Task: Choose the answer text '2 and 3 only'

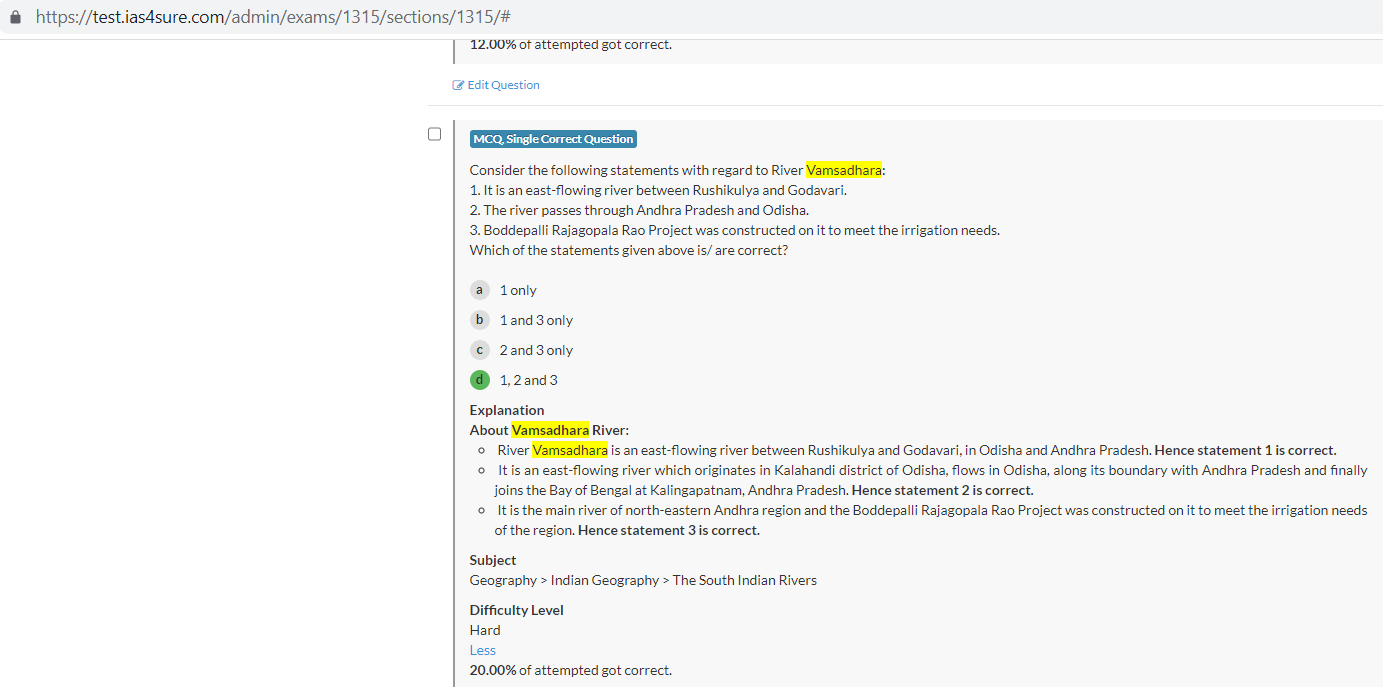Action: 536,350
